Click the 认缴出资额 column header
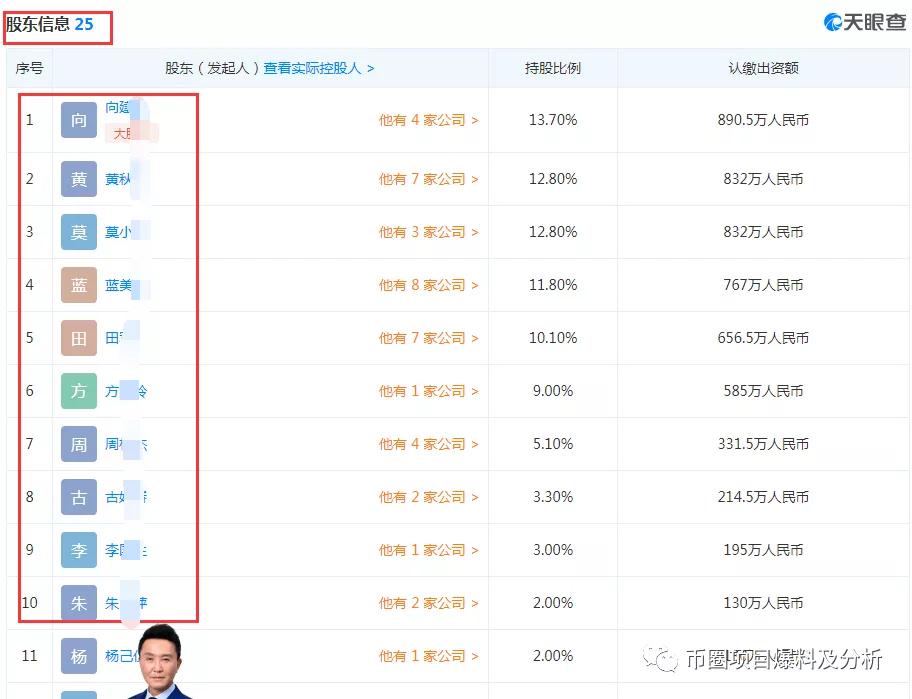Viewport: 912px width, 699px height. pos(763,68)
